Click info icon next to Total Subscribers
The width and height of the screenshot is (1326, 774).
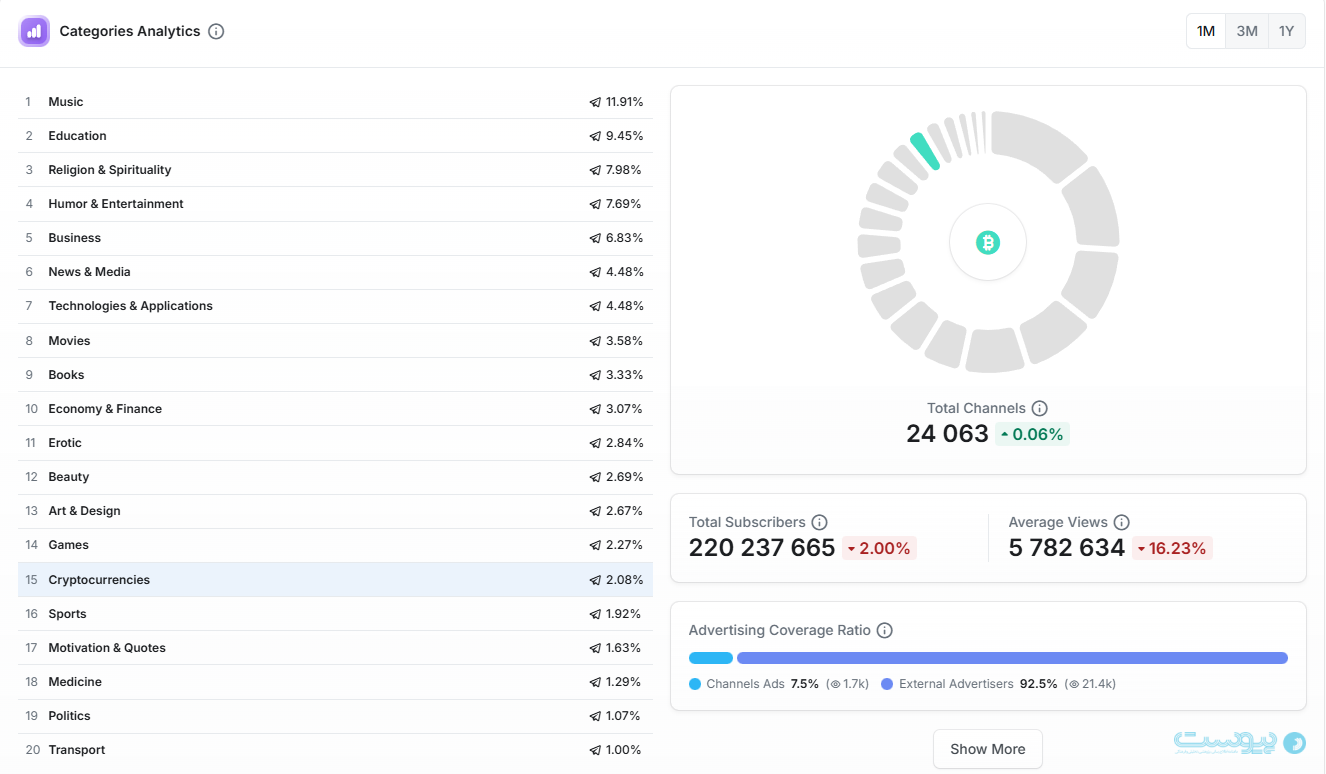tap(819, 522)
